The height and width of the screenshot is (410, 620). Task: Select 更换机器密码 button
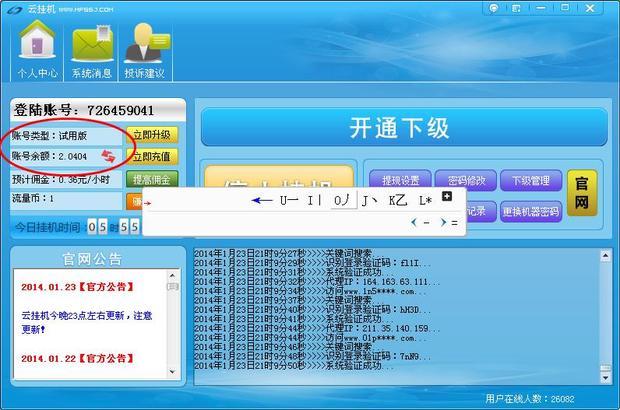531,211
